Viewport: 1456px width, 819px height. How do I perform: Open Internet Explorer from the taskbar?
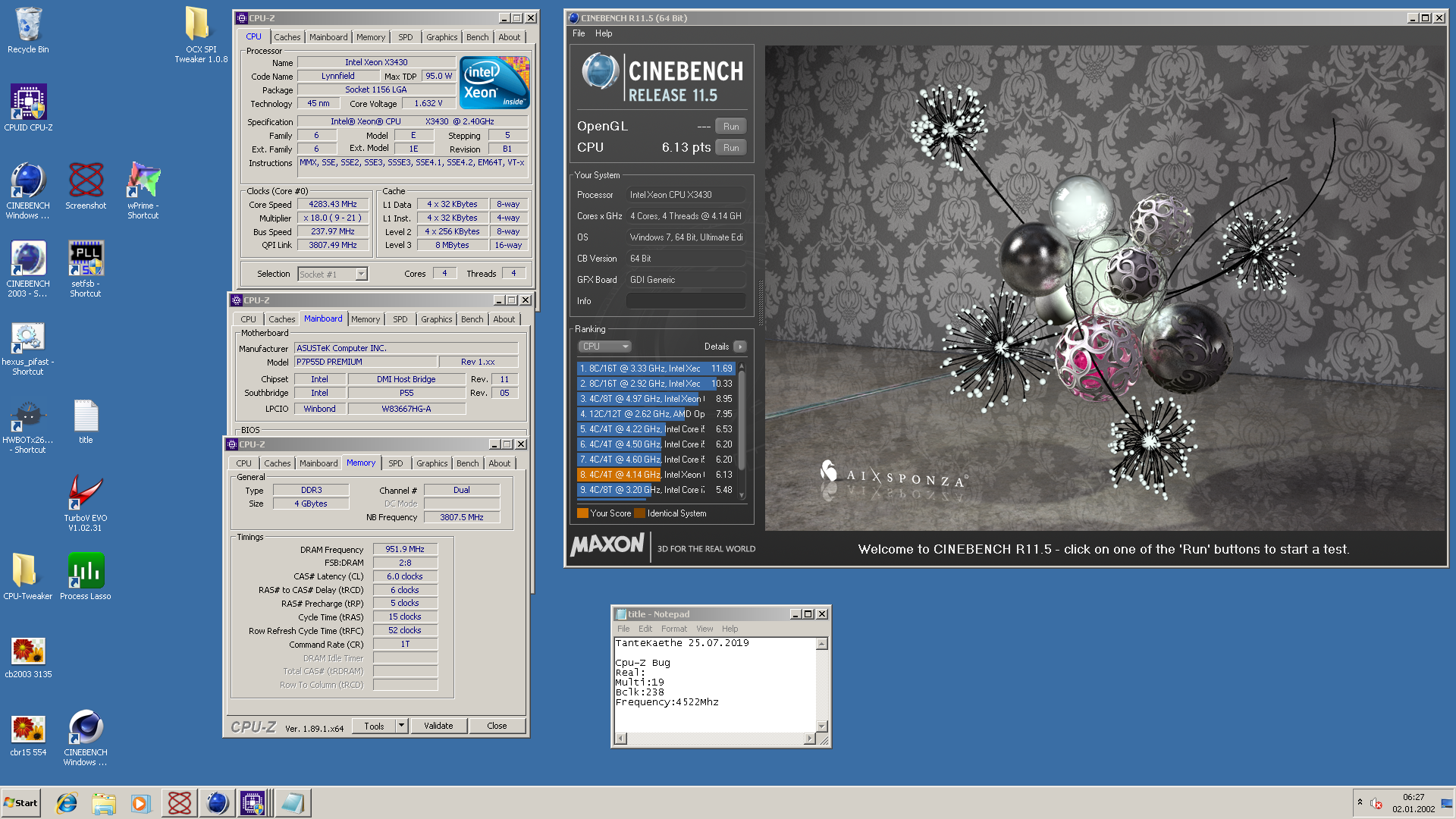pos(67,803)
